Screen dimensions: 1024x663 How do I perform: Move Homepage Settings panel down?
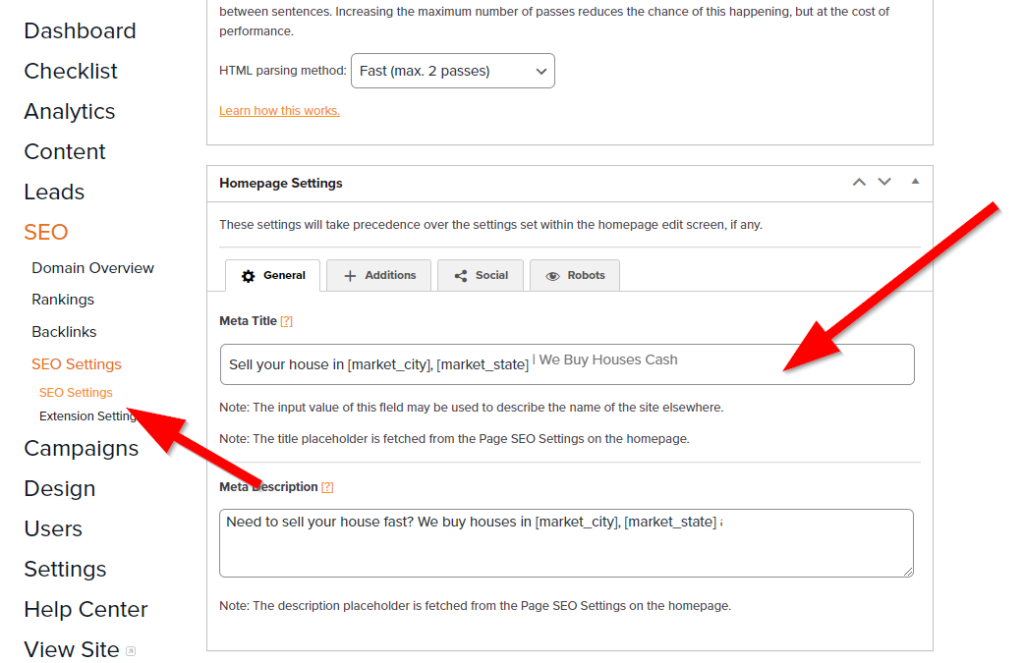(884, 182)
